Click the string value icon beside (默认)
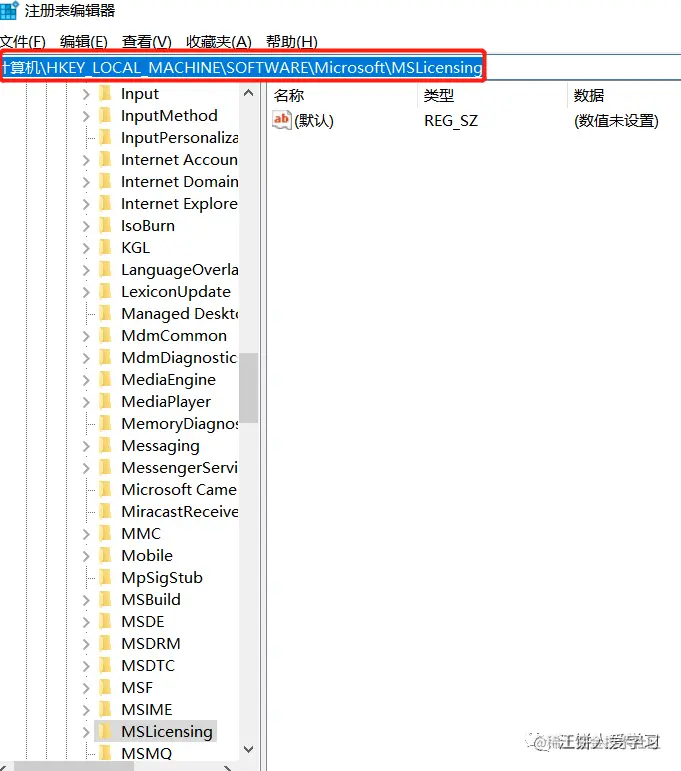 pyautogui.click(x=282, y=120)
